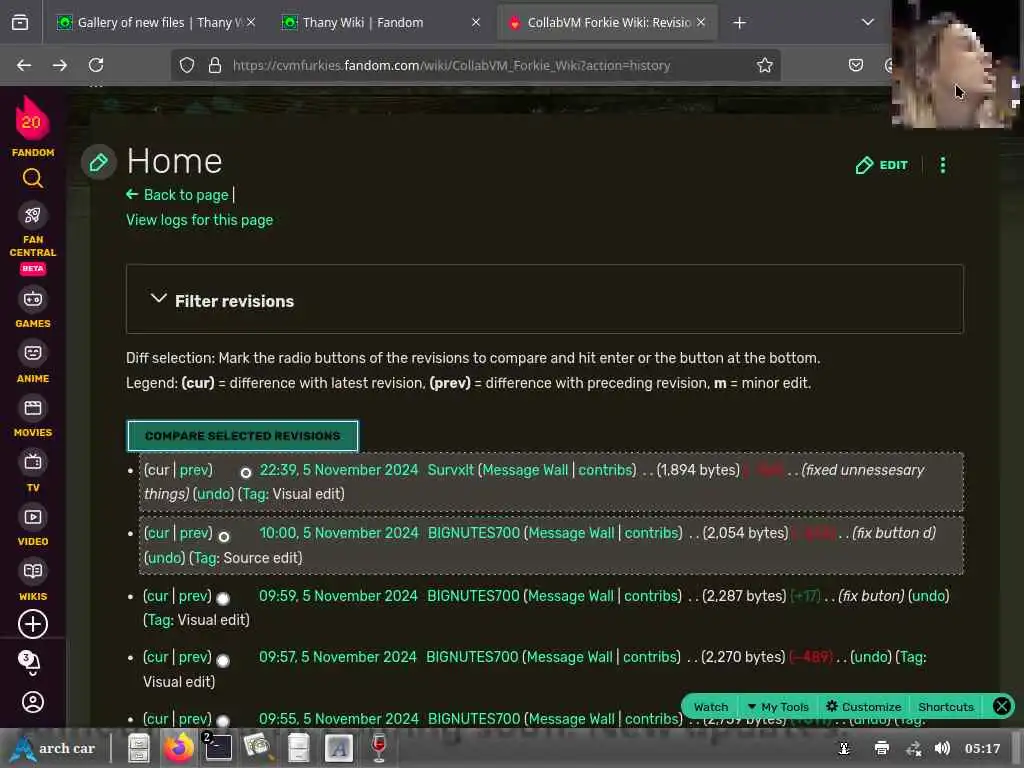Open the My Tools dropdown
This screenshot has width=1024, height=768.
778,707
